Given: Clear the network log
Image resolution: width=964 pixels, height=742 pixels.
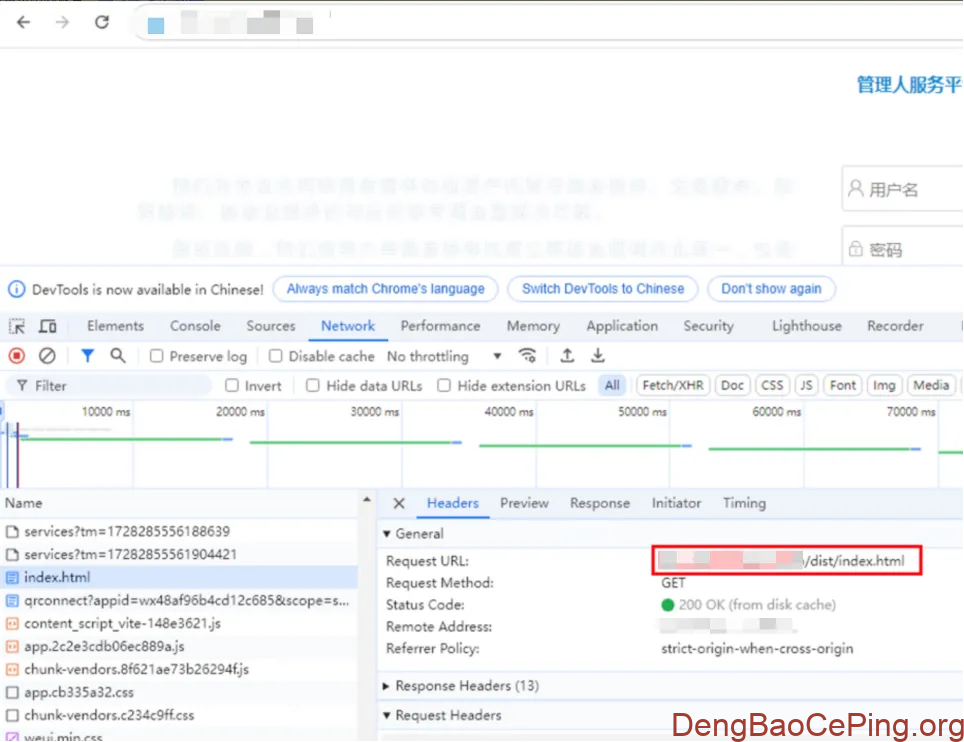Looking at the screenshot, I should pyautogui.click(x=47, y=356).
